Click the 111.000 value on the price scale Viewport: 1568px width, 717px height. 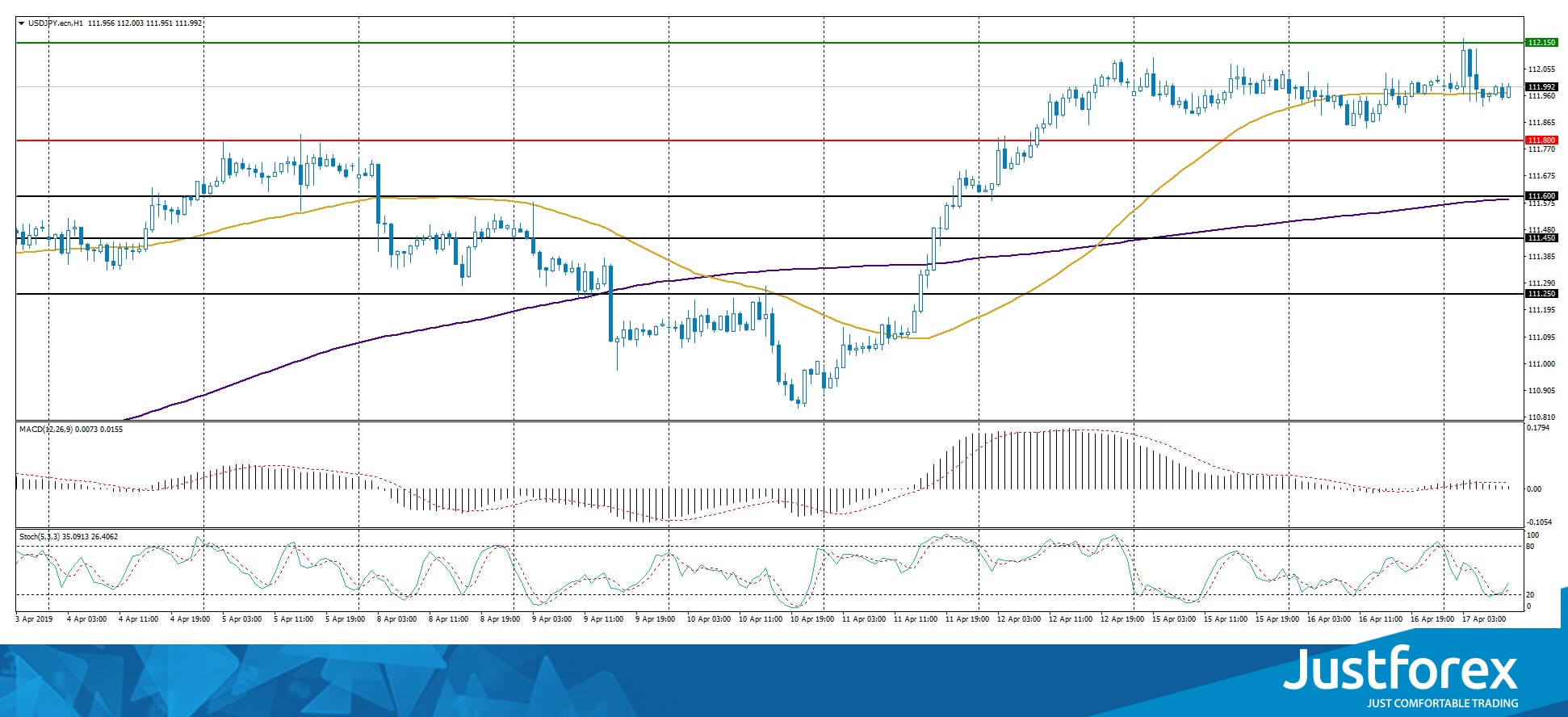click(1541, 364)
